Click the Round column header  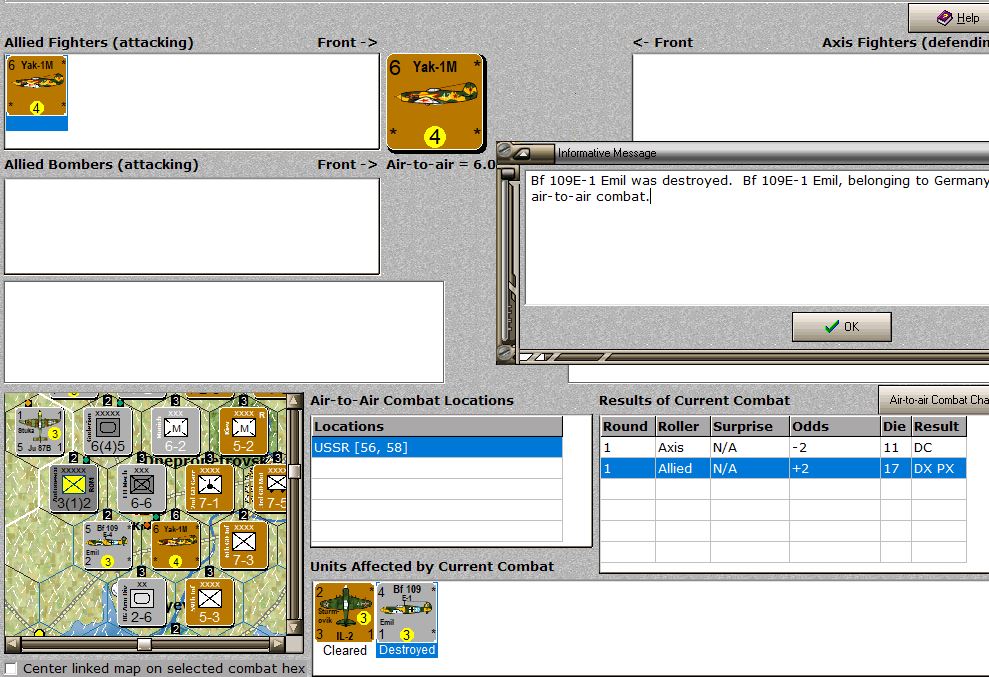pyautogui.click(x=627, y=427)
